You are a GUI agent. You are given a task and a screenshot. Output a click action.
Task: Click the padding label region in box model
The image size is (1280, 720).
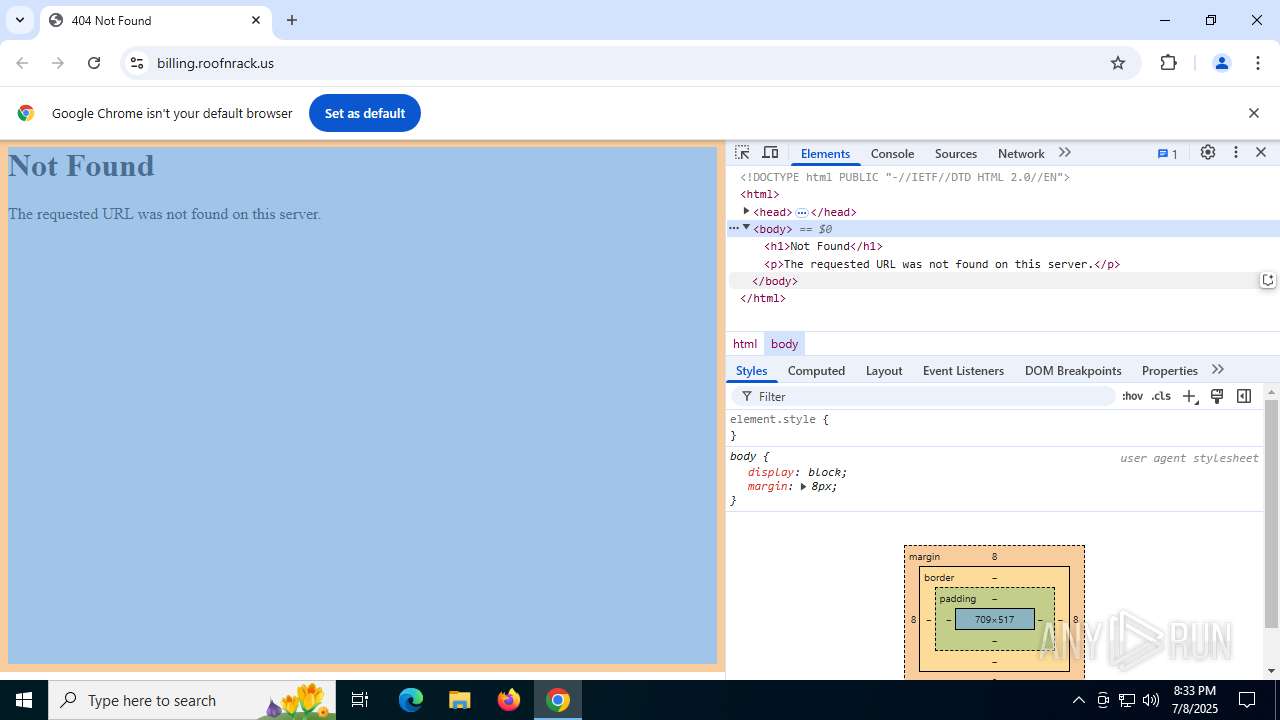(957, 599)
